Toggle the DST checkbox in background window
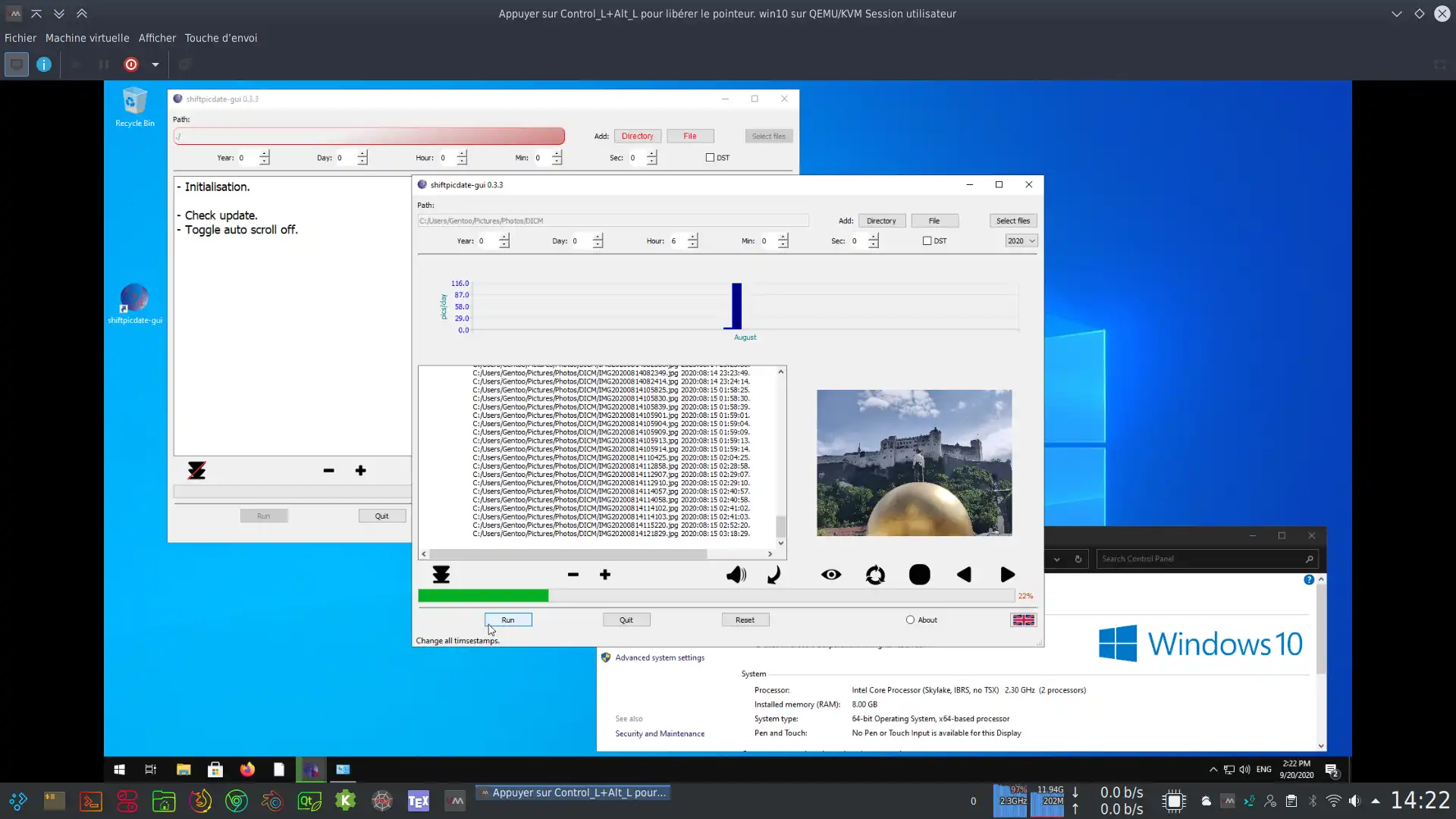 [x=709, y=157]
